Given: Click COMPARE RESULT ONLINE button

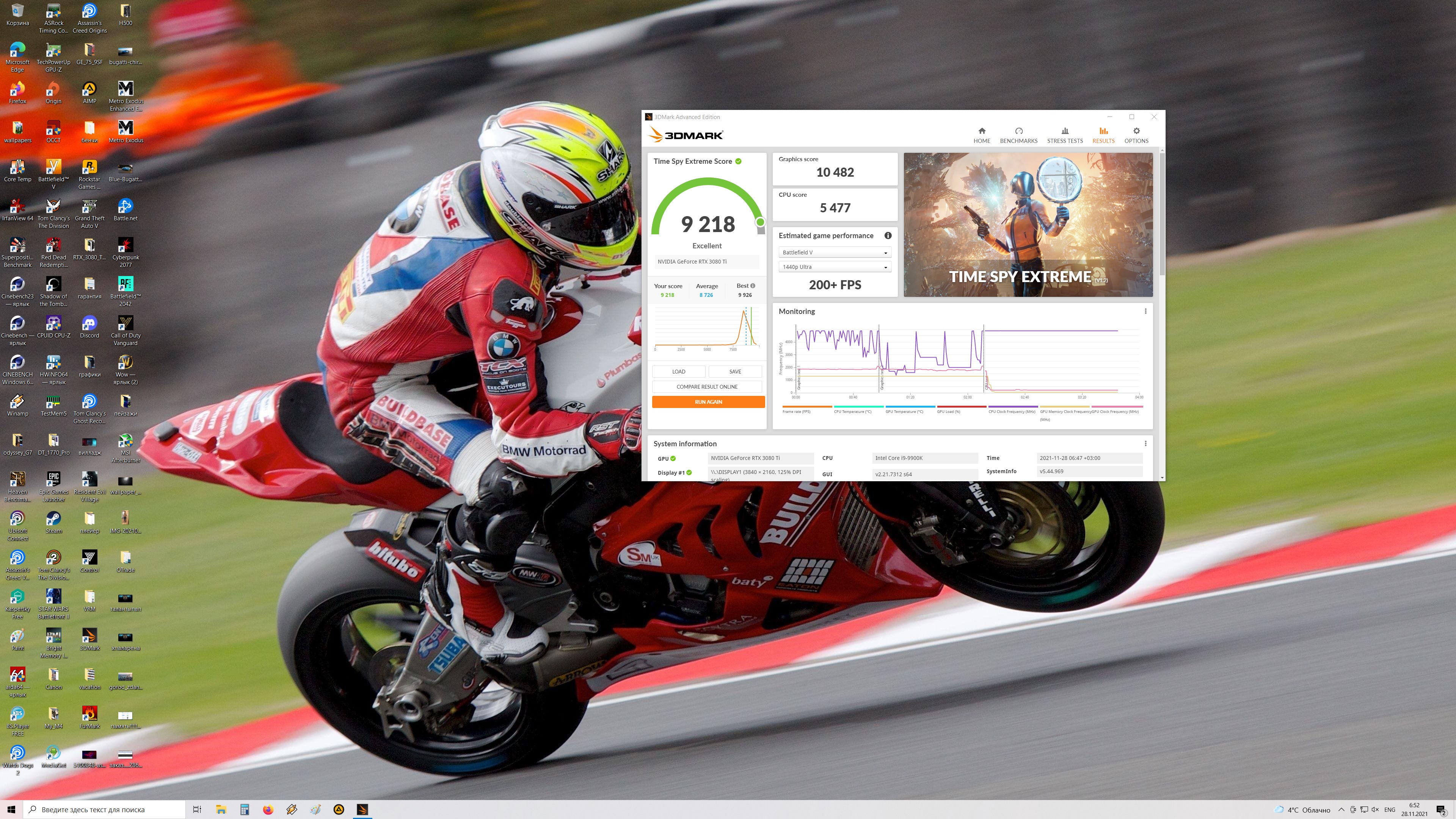Looking at the screenshot, I should tap(706, 387).
